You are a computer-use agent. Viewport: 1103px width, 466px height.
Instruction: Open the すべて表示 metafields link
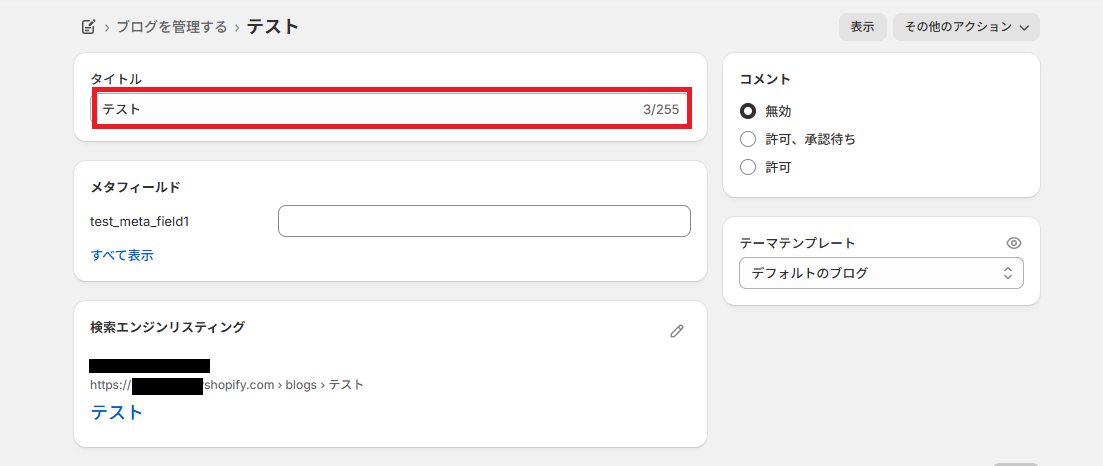tap(122, 255)
